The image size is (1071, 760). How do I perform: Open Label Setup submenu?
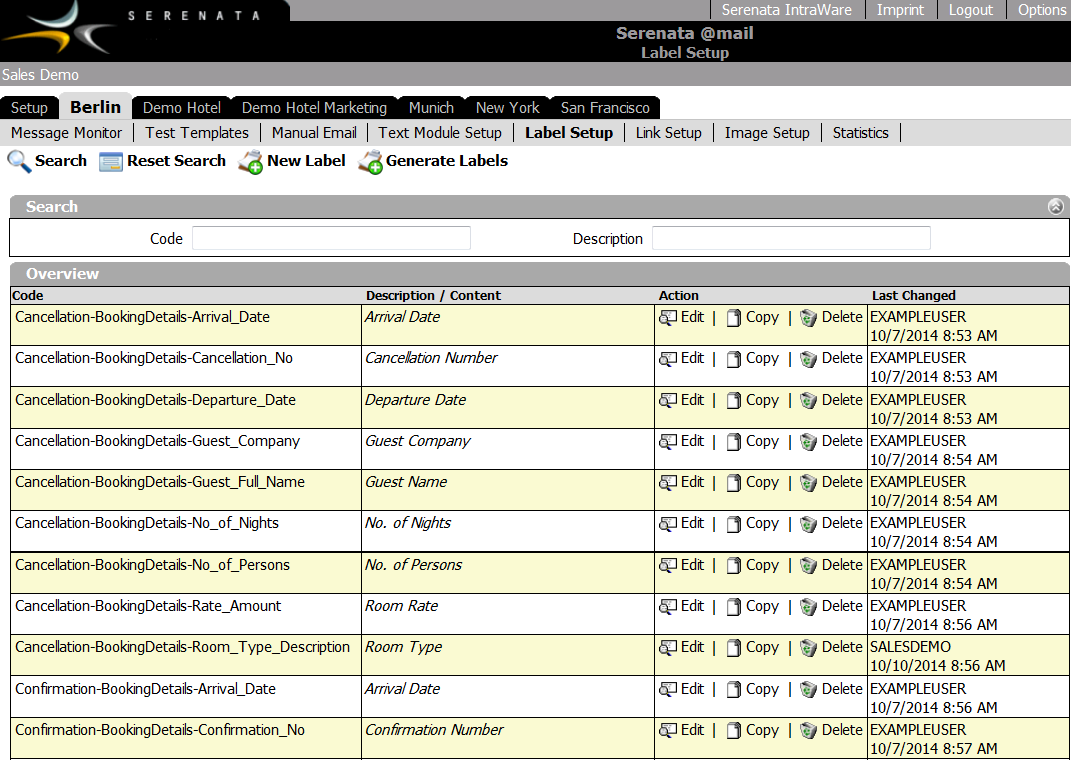coord(569,133)
